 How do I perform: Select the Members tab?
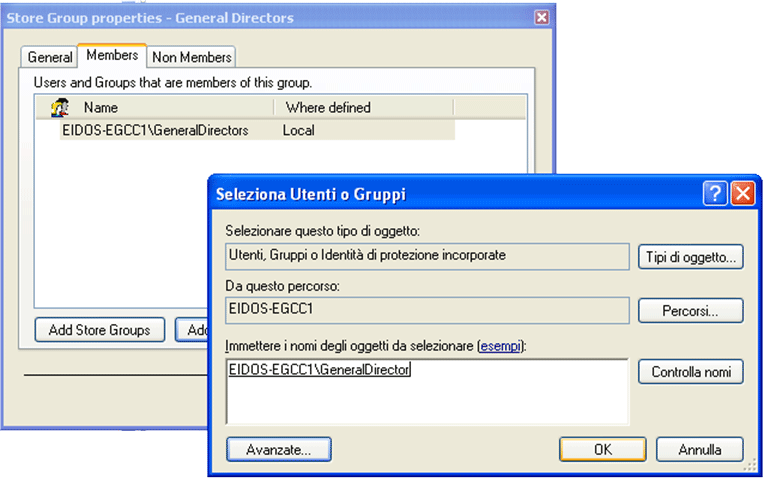pos(112,55)
